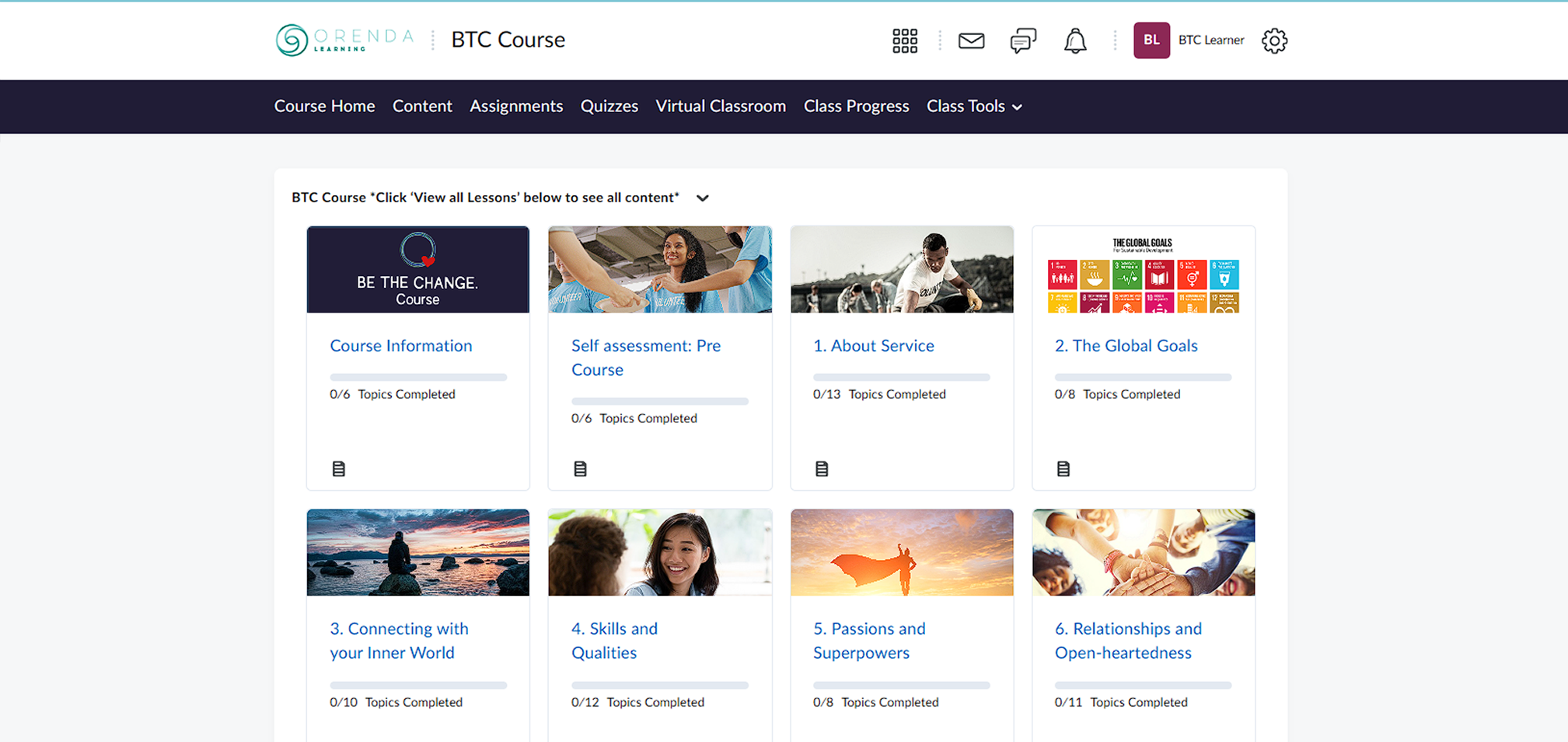Open Virtual Classroom in navigation bar

click(x=720, y=107)
